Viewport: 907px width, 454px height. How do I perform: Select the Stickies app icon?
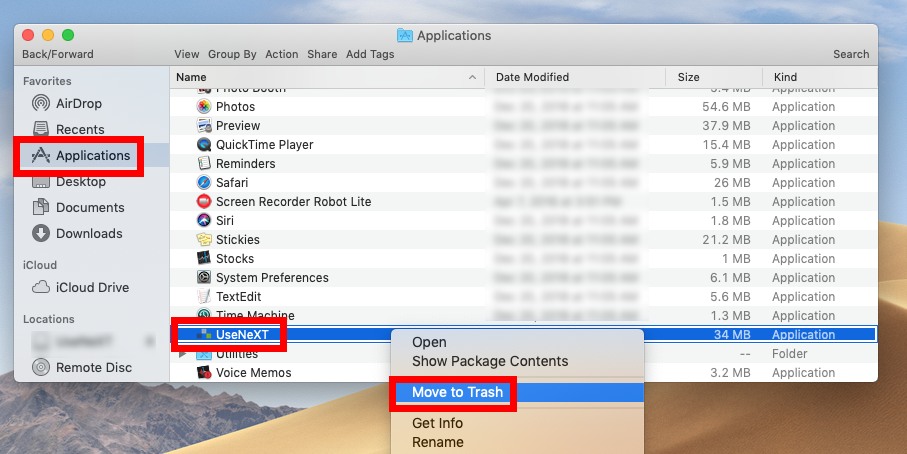pyautogui.click(x=204, y=239)
